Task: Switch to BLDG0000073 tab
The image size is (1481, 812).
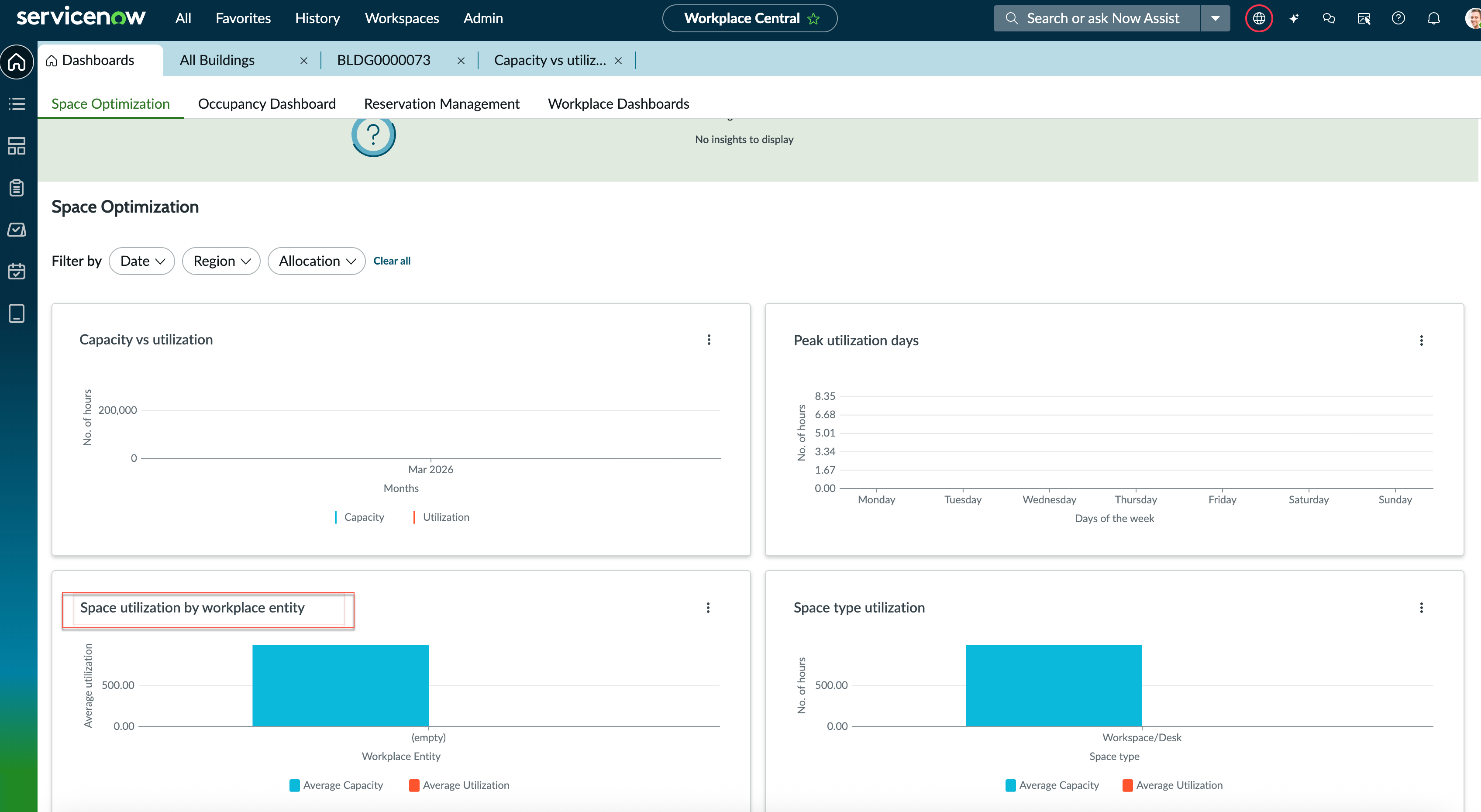Action: pyautogui.click(x=383, y=60)
